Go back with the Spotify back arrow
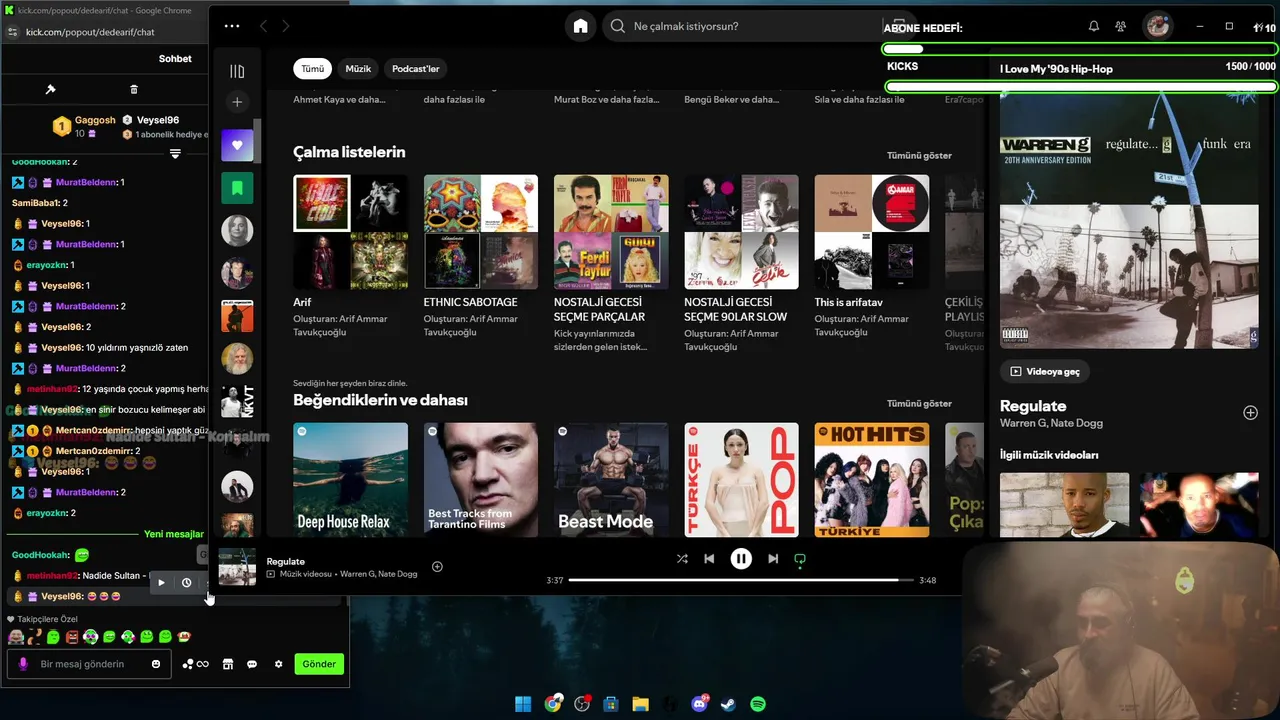 click(x=264, y=26)
